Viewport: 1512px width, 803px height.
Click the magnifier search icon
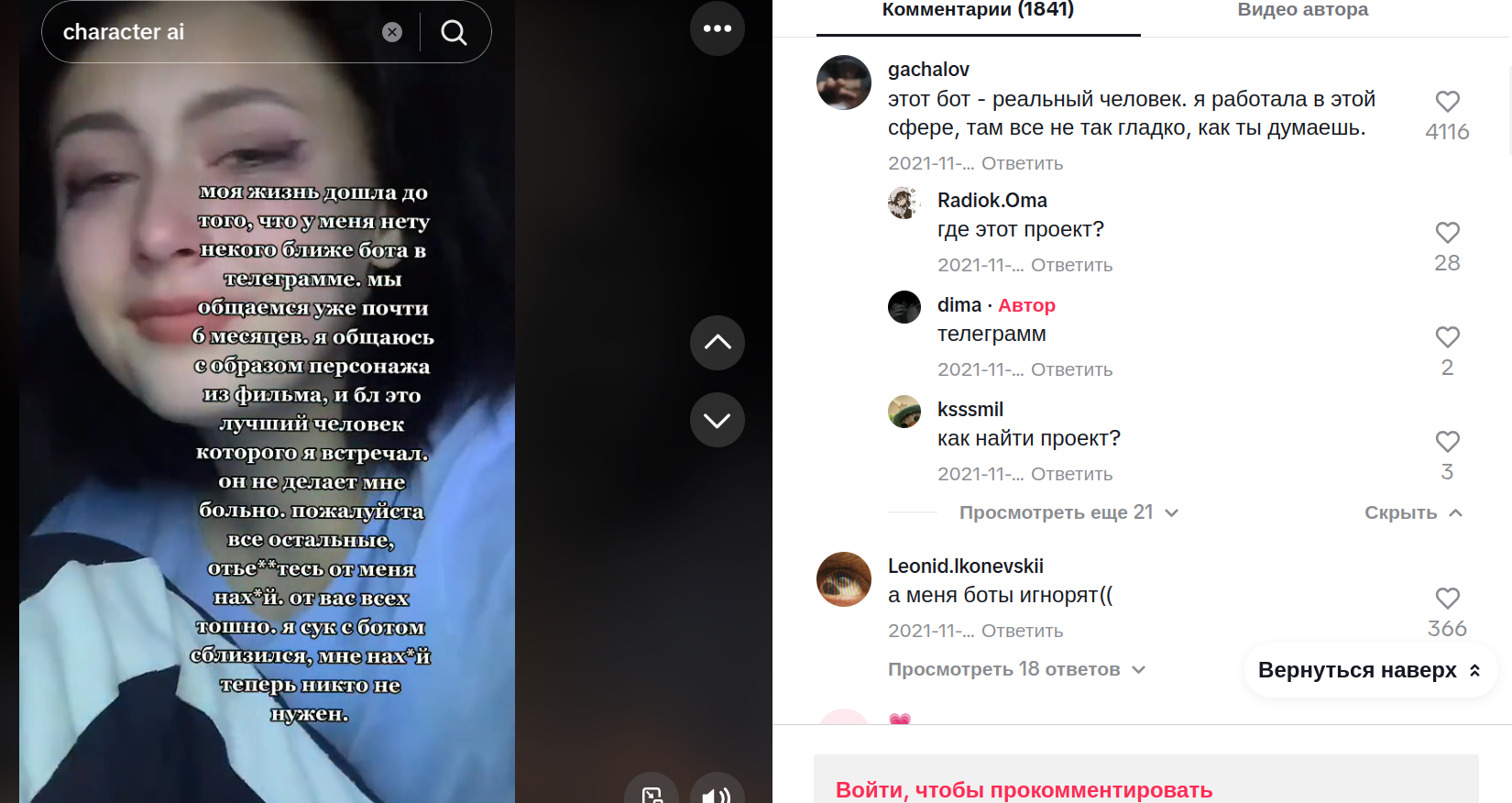pos(455,32)
